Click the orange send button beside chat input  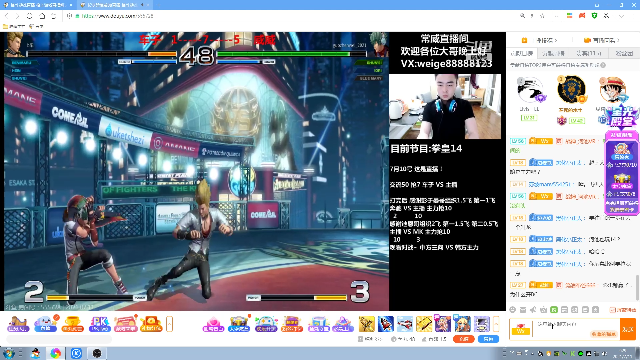pos(628,329)
